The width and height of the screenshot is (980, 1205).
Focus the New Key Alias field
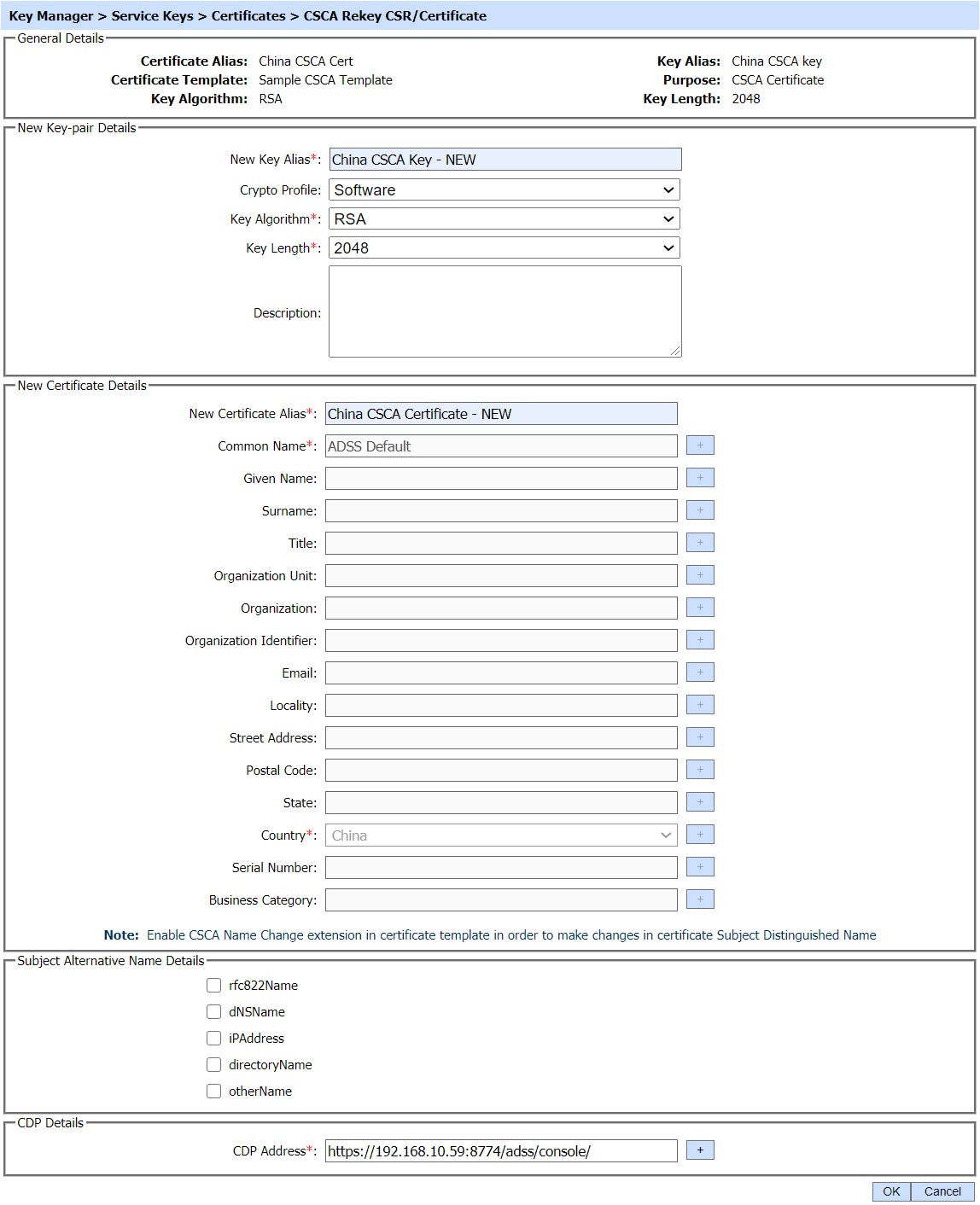505,160
